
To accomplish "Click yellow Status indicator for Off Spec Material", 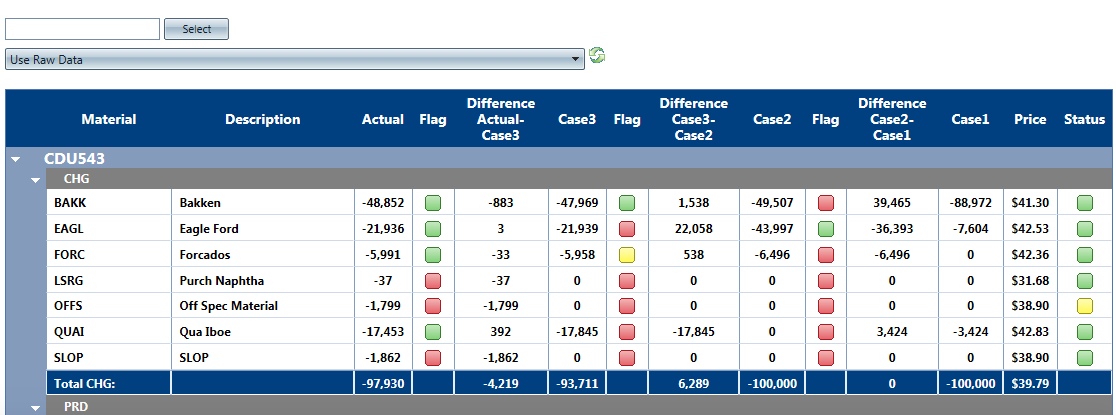I will pyautogui.click(x=1085, y=306).
